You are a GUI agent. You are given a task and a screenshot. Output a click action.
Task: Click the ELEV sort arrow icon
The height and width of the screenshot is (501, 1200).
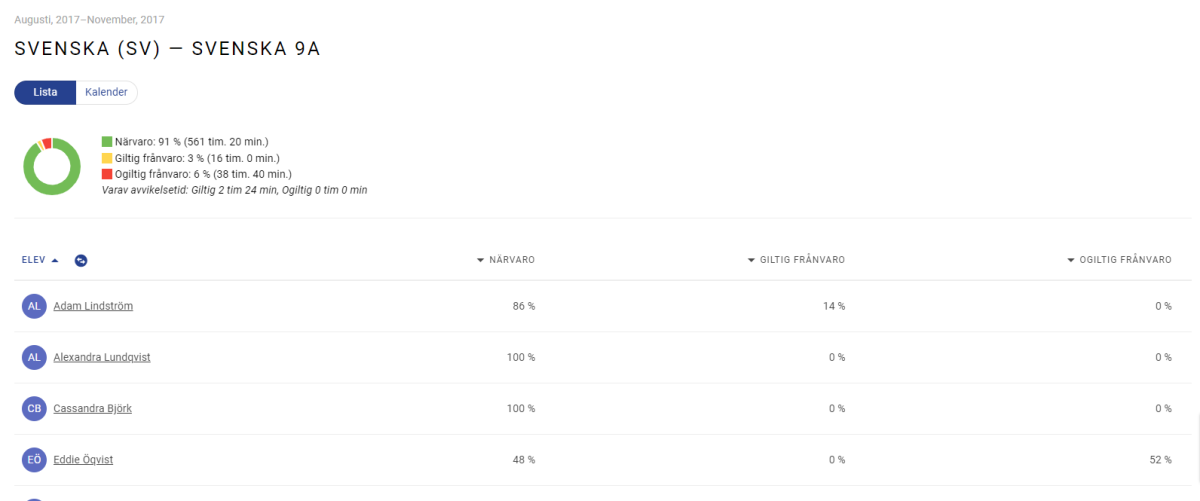[55, 260]
